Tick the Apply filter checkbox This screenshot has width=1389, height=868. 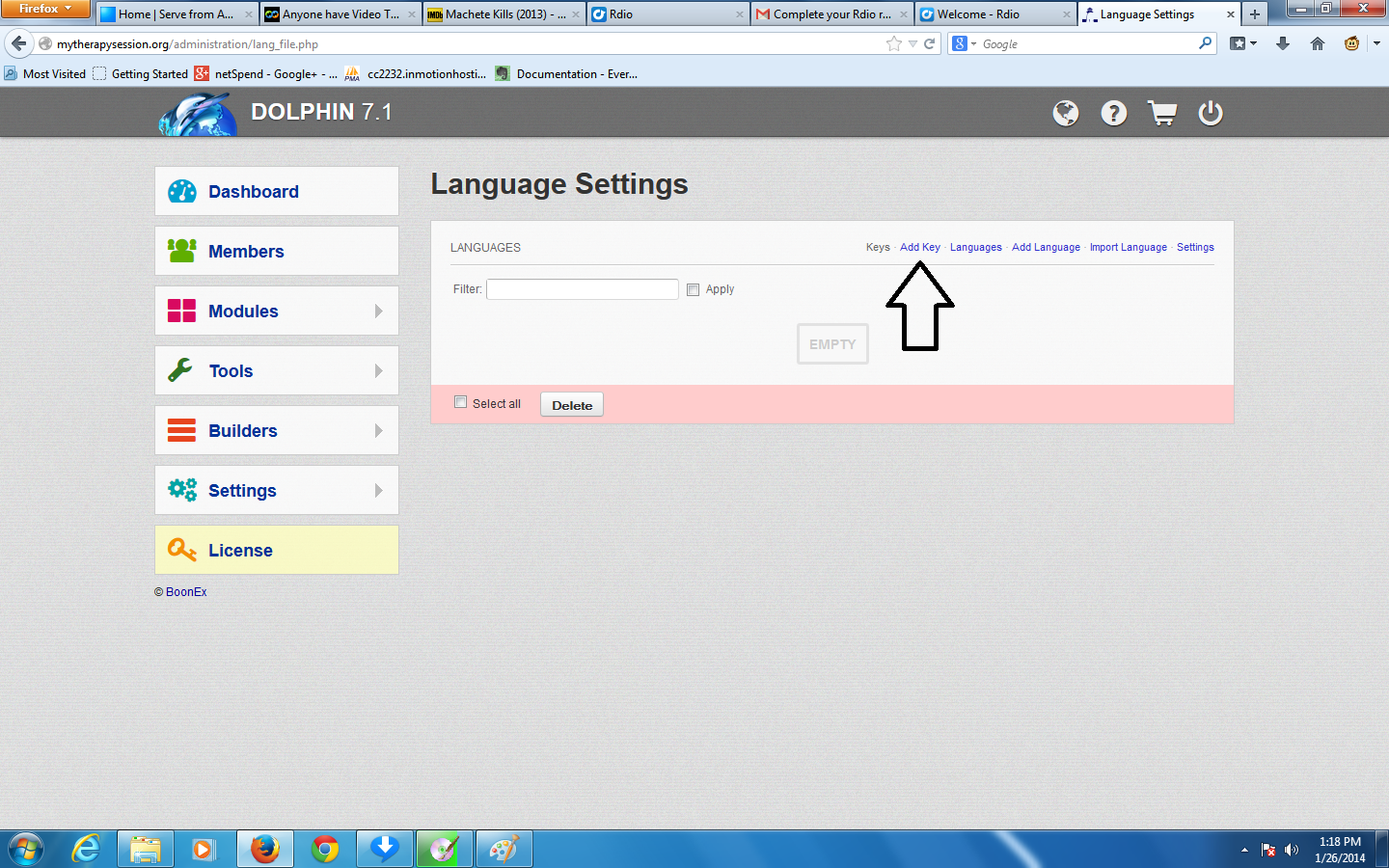pos(693,289)
